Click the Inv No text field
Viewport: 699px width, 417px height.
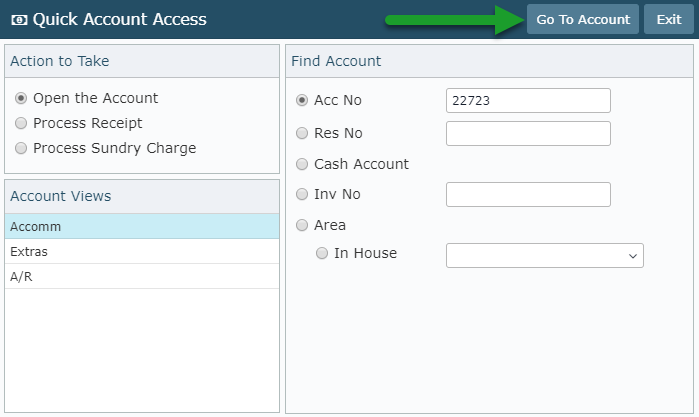[x=528, y=194]
